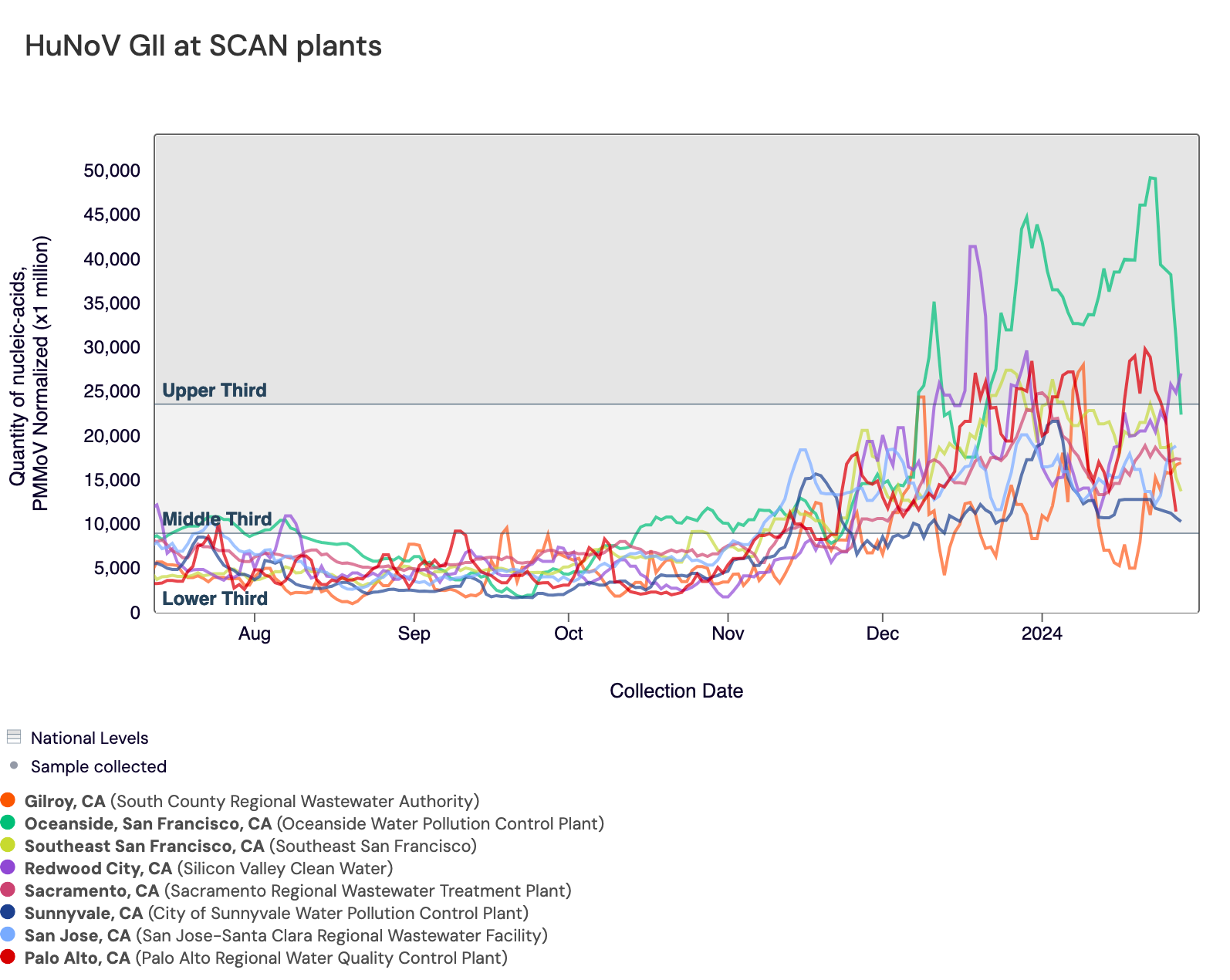This screenshot has height=980, width=1230.
Task: Click the light blue San Jose legend dot
Action: (x=8, y=934)
